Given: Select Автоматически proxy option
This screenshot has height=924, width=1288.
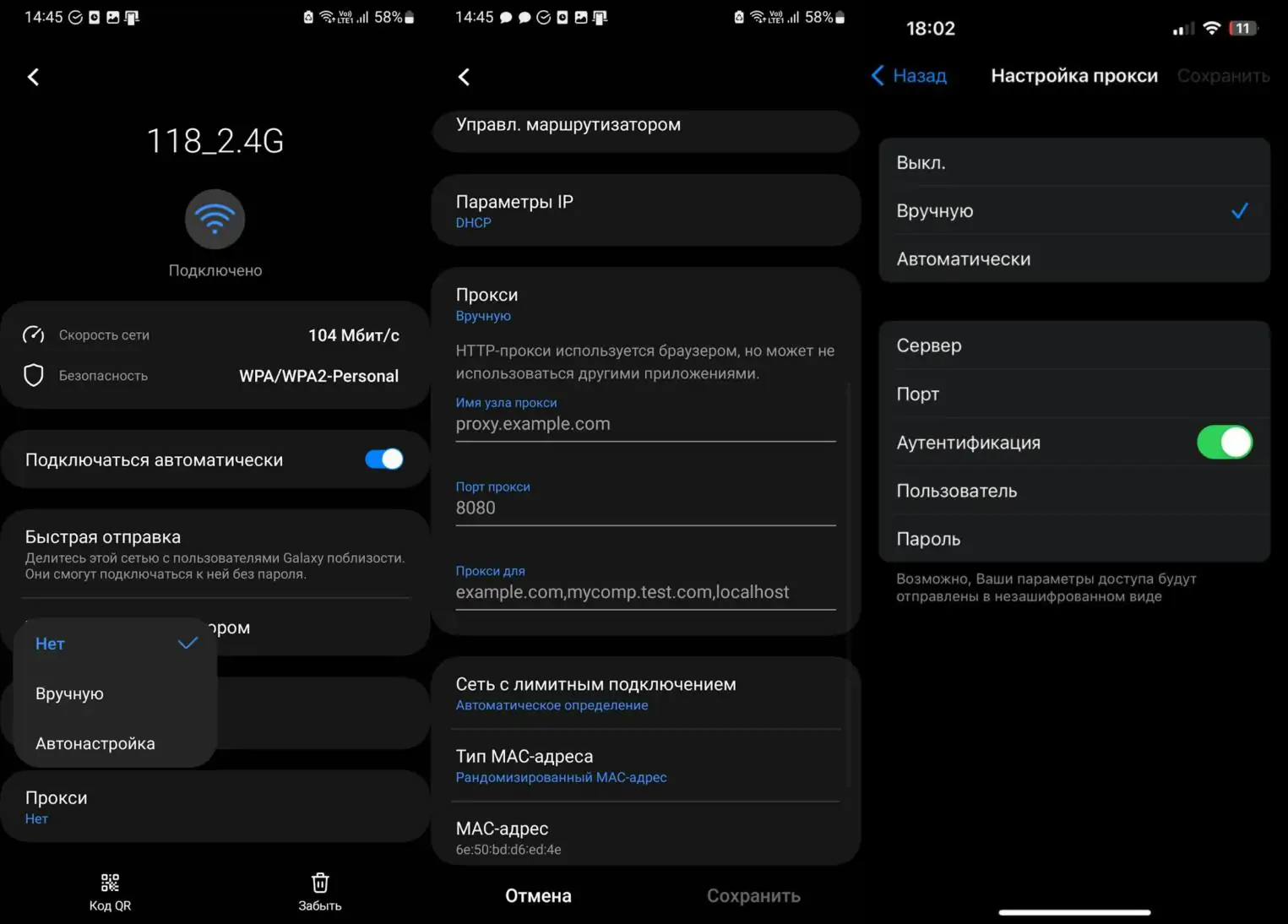Looking at the screenshot, I should [1074, 258].
